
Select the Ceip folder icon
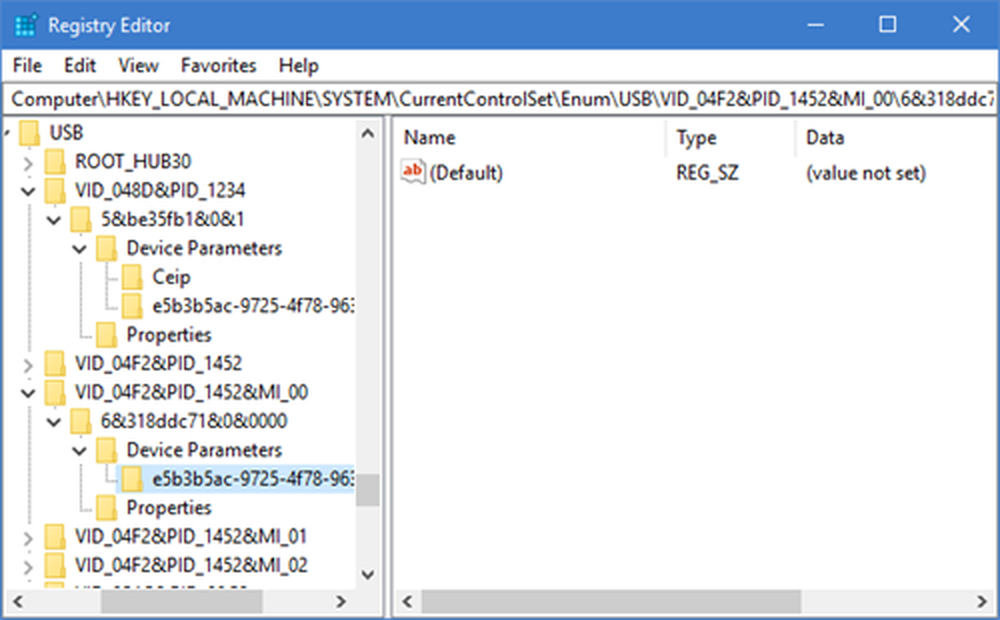pos(133,277)
